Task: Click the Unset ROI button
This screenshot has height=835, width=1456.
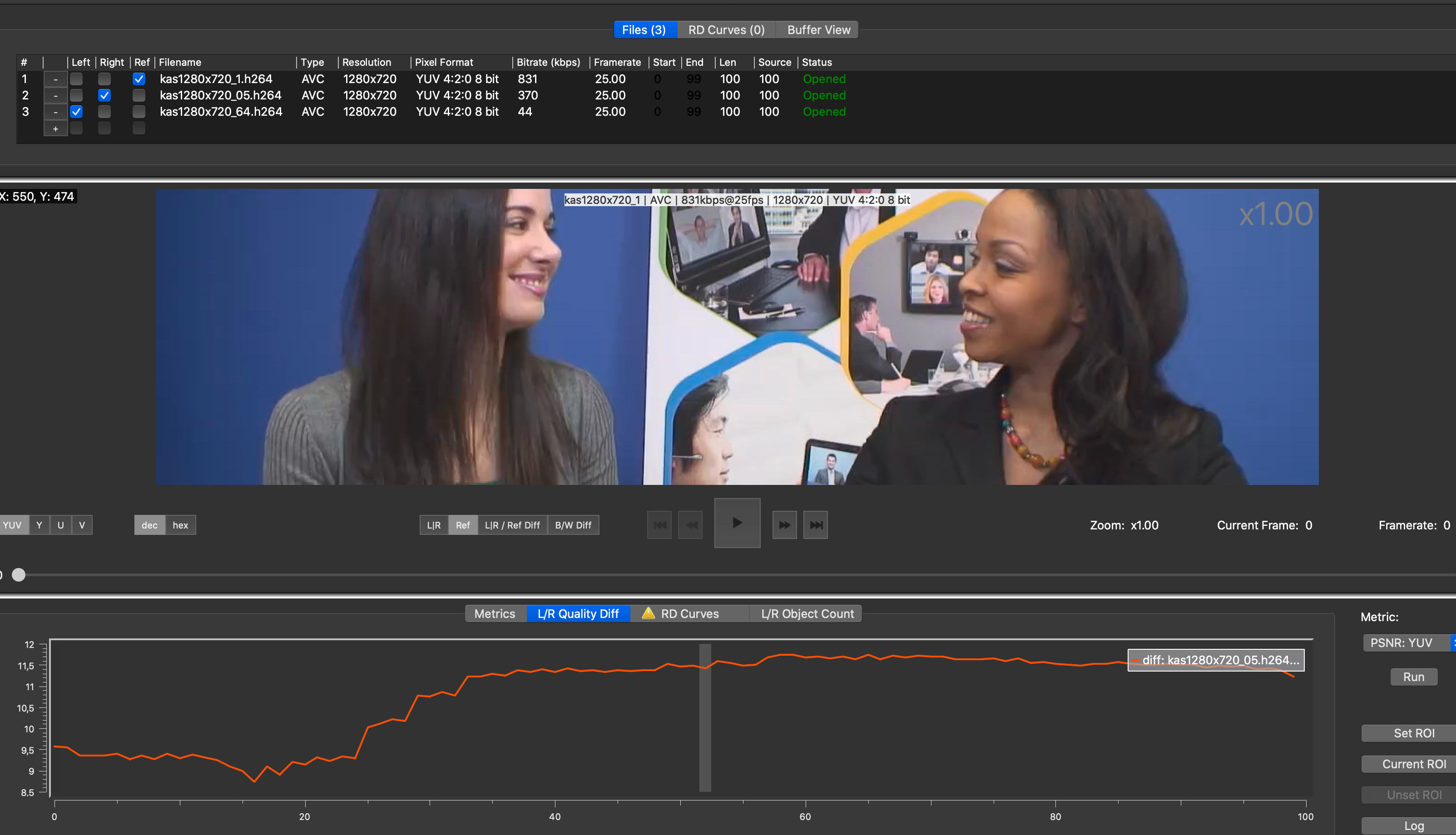Action: pyautogui.click(x=1410, y=795)
